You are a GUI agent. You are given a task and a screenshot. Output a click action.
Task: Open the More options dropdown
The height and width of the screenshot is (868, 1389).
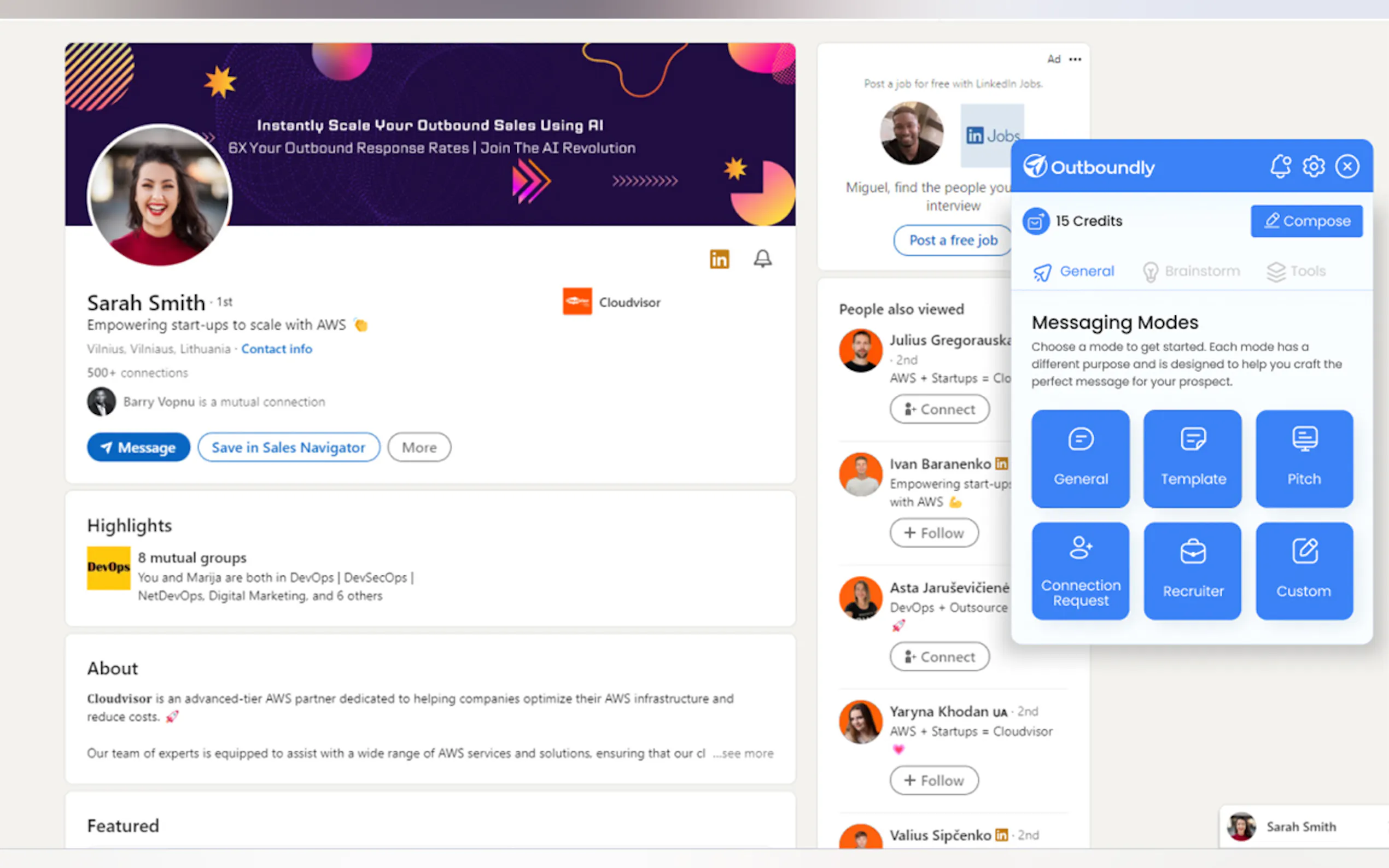(x=418, y=447)
